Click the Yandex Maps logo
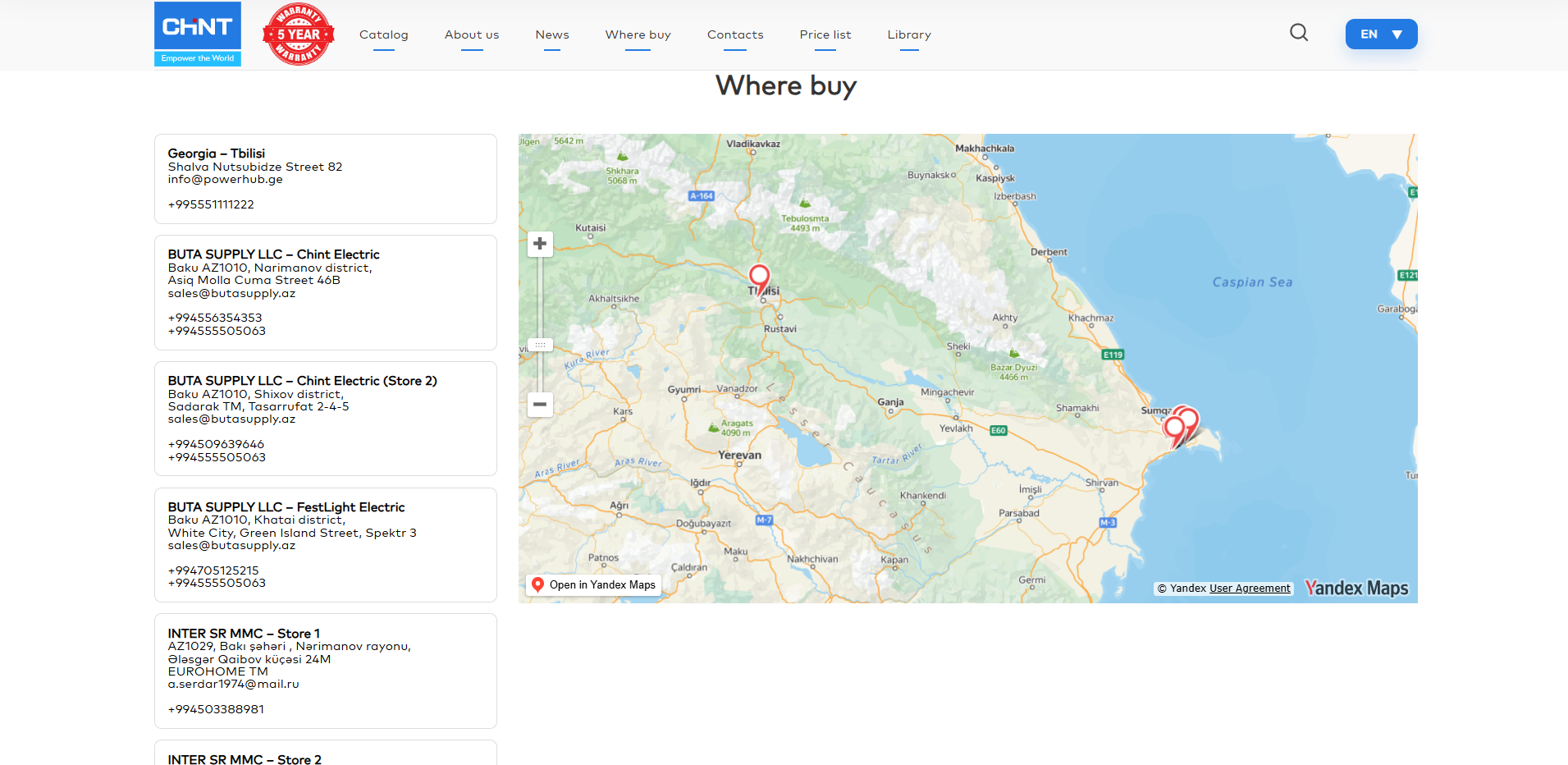This screenshot has width=1568, height=765. (x=1356, y=588)
